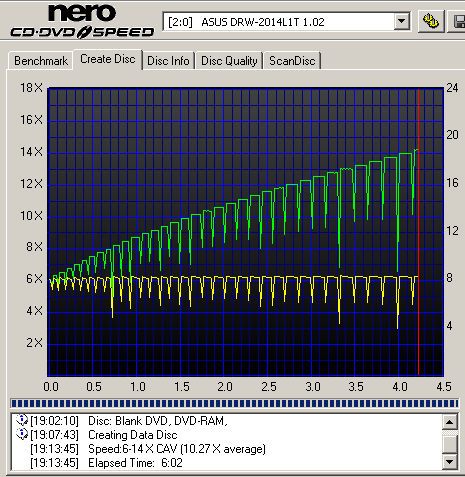Viewport: 465px width, 477px height.
Task: Select the Create Disc tab
Action: pyautogui.click(x=108, y=59)
